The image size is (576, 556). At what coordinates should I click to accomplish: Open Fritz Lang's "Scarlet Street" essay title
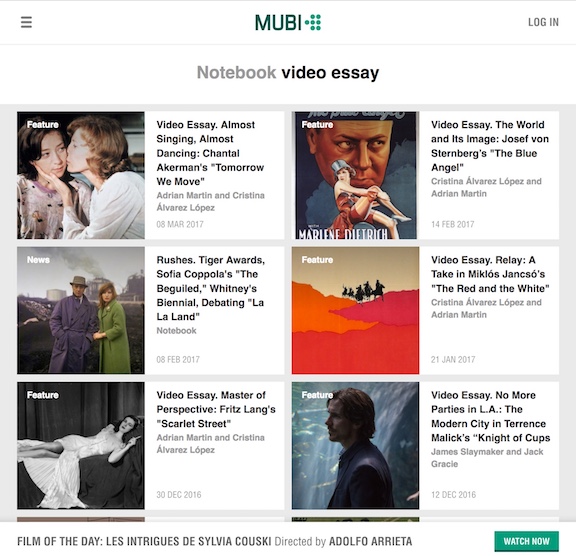tap(216, 409)
